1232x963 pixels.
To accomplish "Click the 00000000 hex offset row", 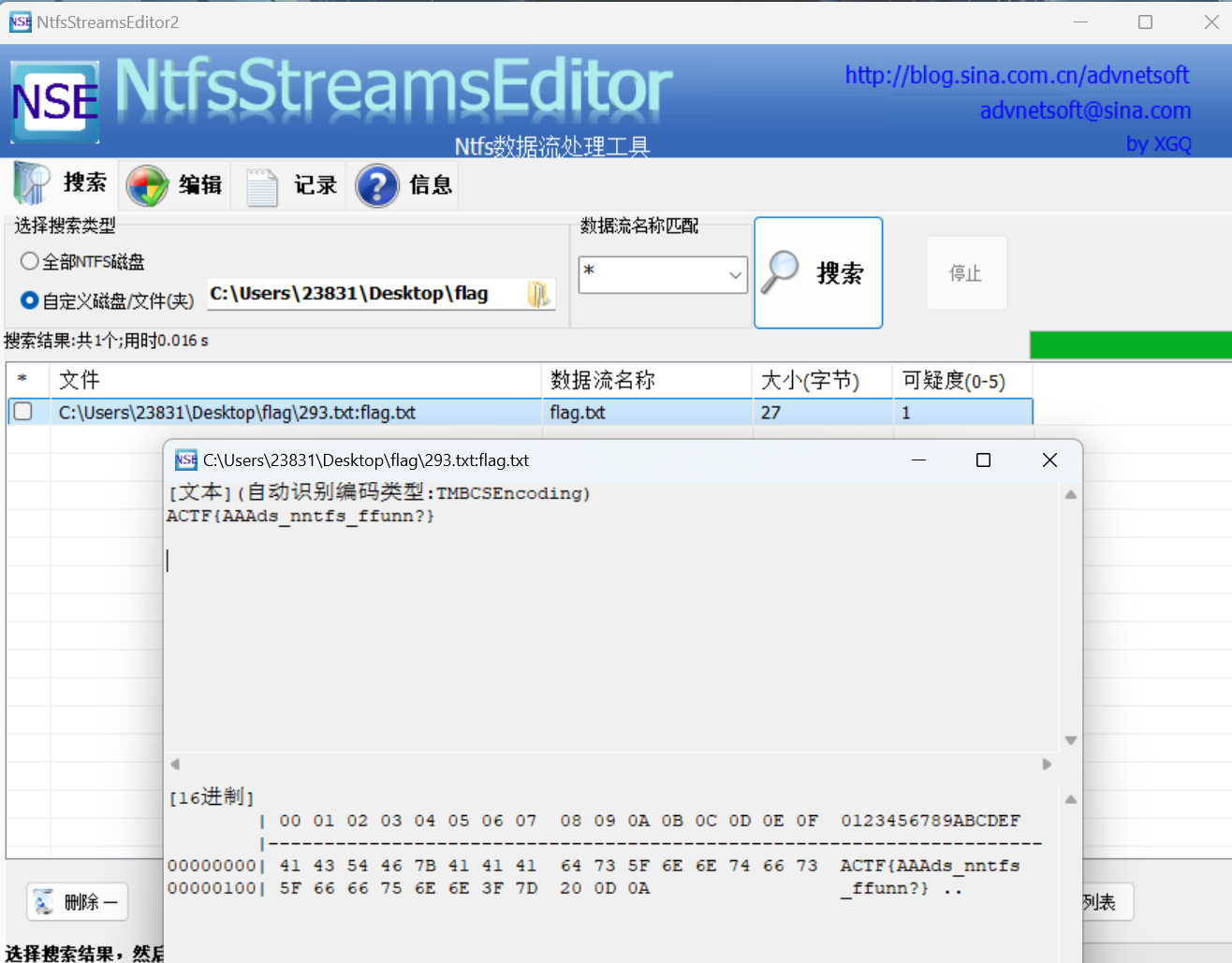I will [594, 866].
